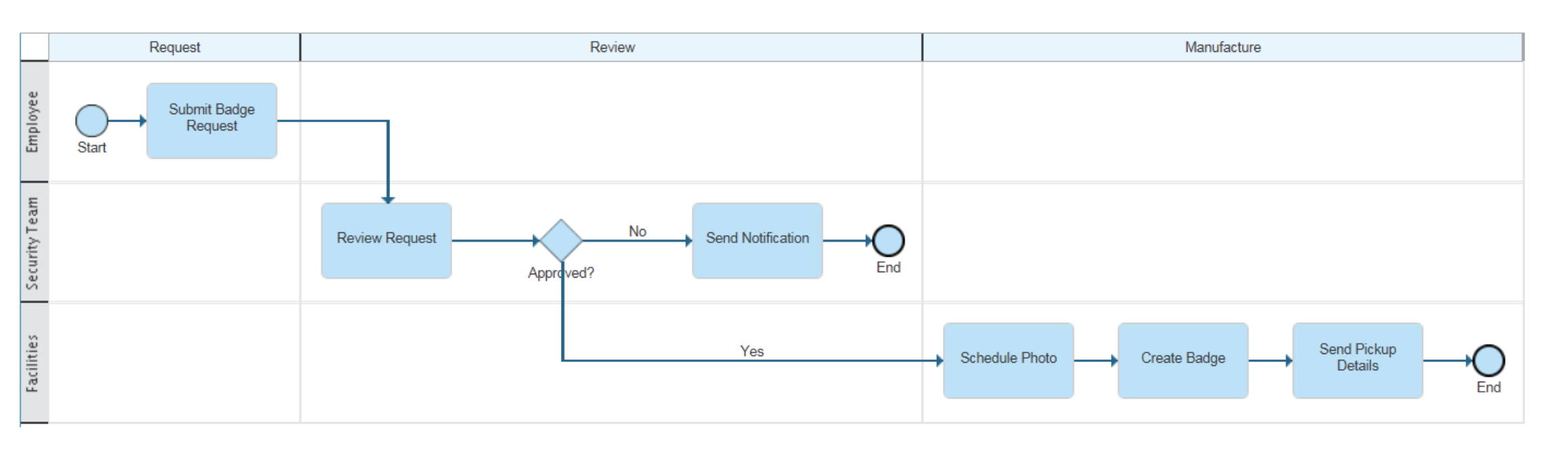Select the "Yes" connector label
Image resolution: width=1568 pixels, height=458 pixels.
coord(752,351)
